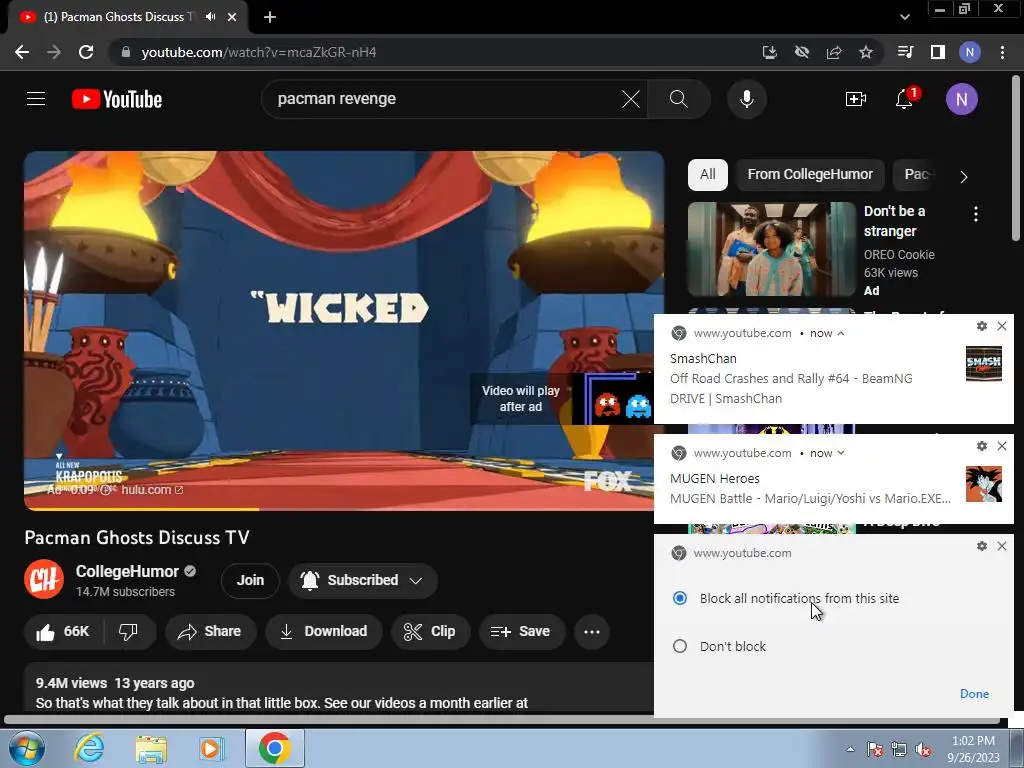Click the horizontal scrollbar
This screenshot has width=1024, height=768.
pos(502,720)
